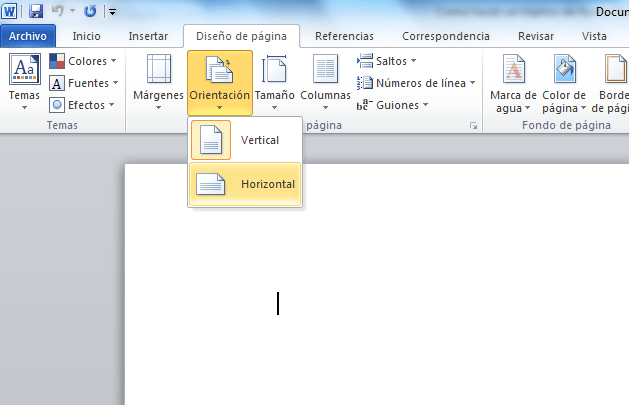Click the Saltos page break icon
Viewport: 629px width, 405px height.
(365, 61)
